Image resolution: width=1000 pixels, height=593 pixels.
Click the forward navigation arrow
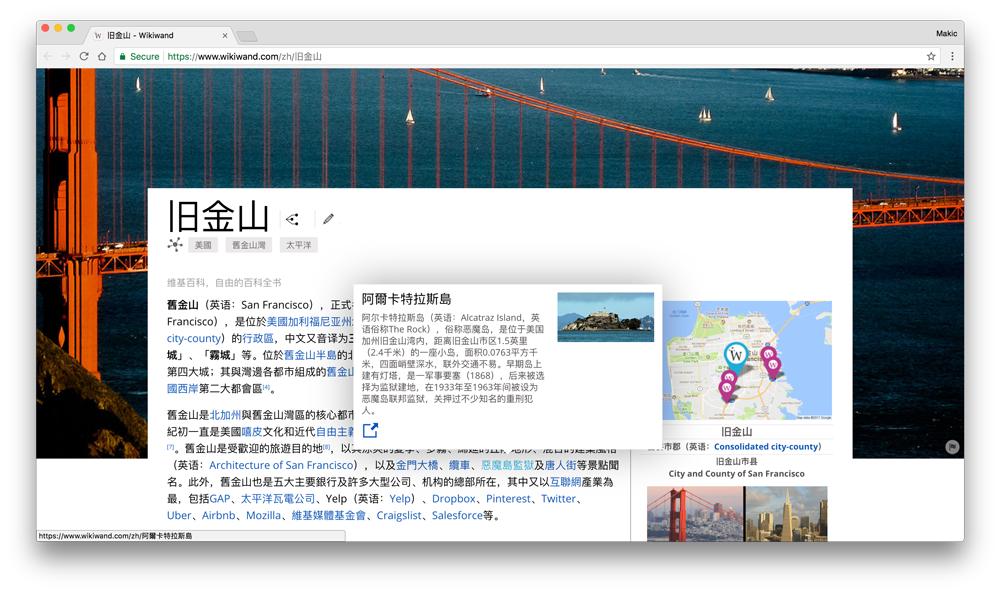click(x=66, y=56)
